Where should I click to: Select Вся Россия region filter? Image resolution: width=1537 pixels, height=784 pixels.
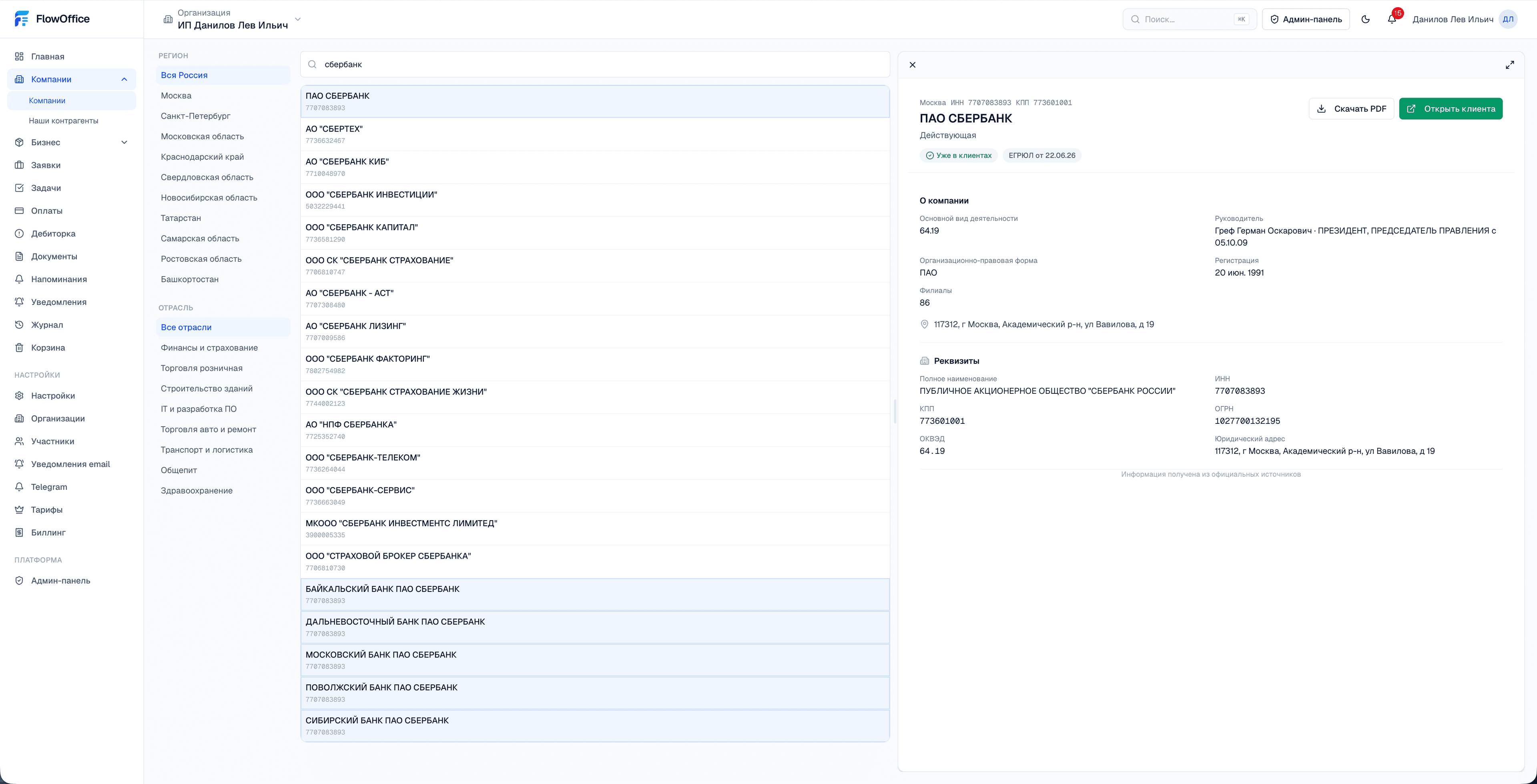click(x=223, y=75)
